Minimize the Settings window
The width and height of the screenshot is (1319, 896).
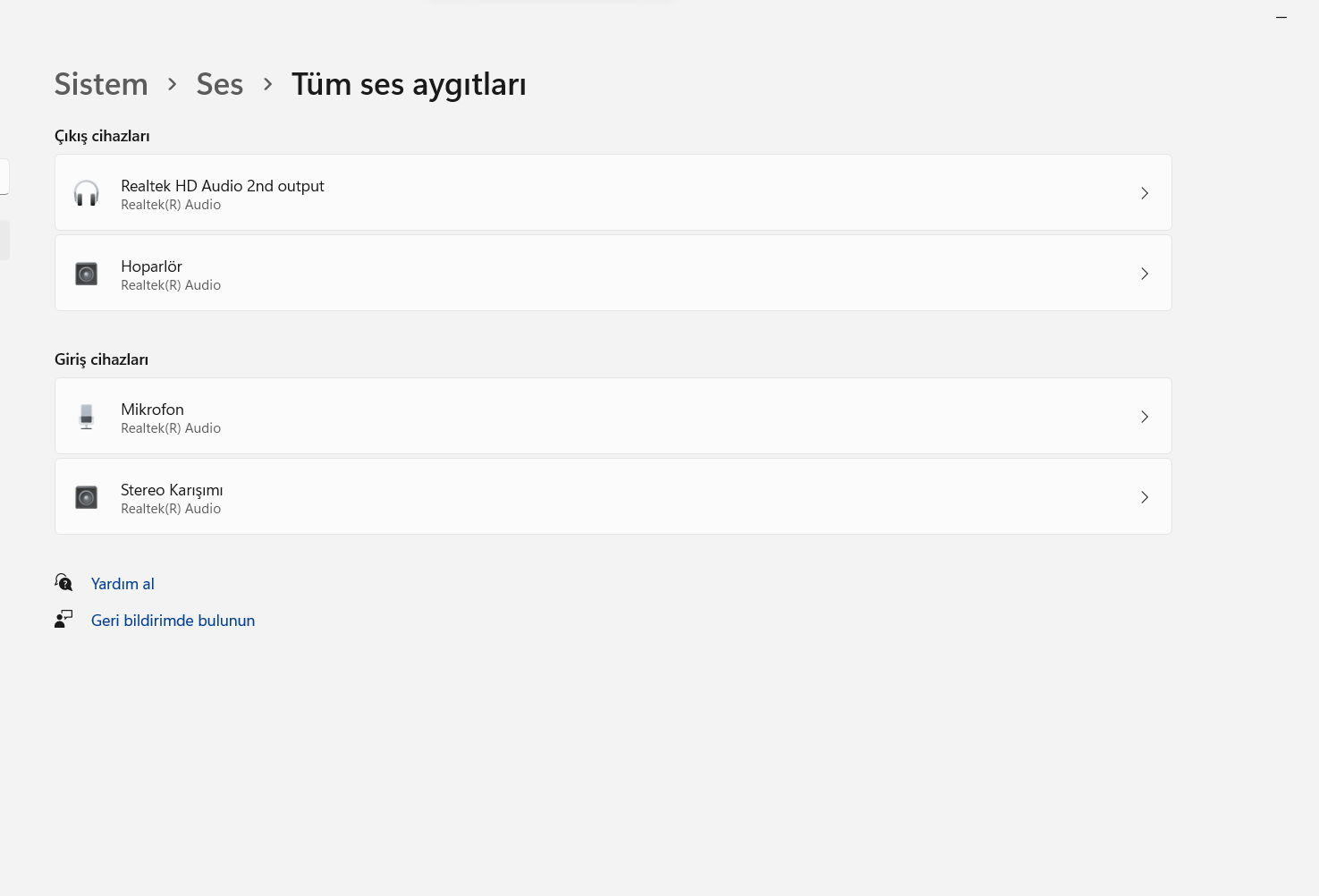click(1281, 17)
